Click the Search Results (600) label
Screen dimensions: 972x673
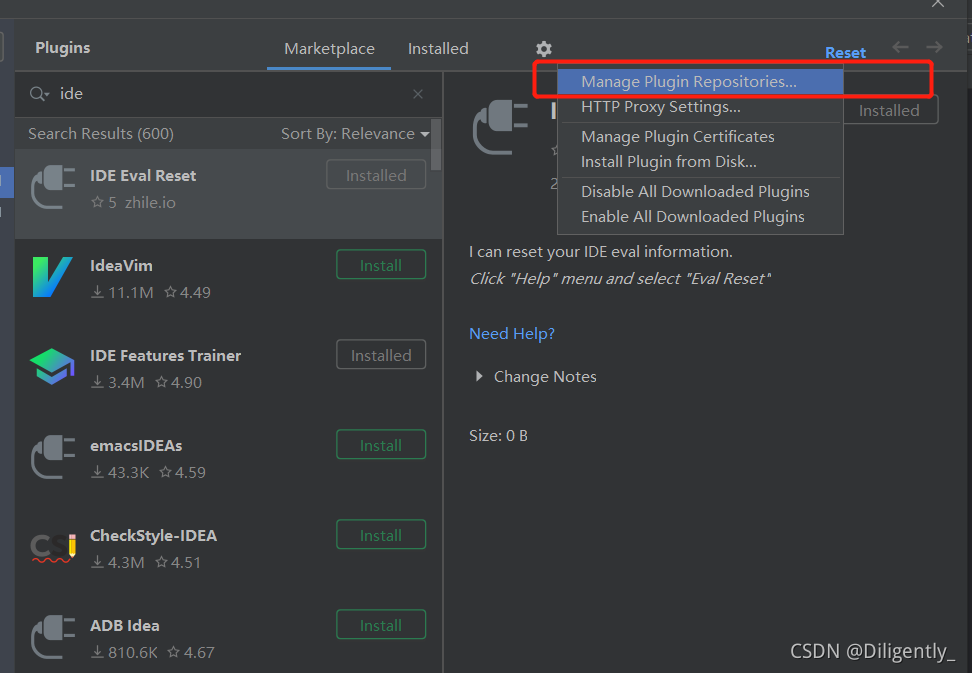point(101,134)
